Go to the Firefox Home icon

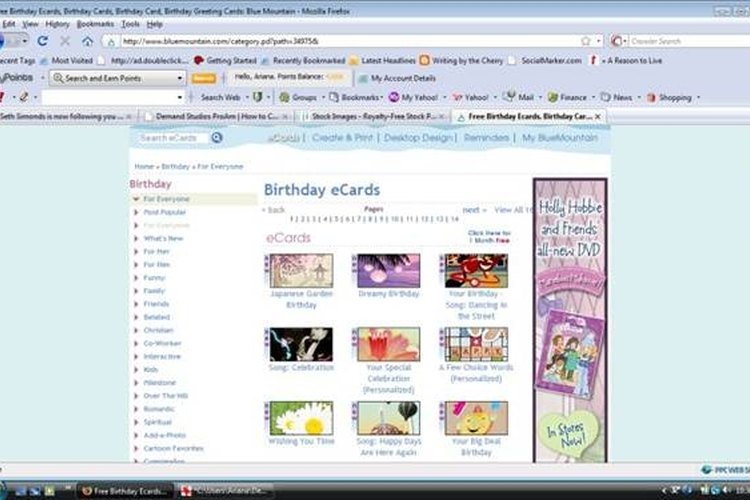(88, 41)
